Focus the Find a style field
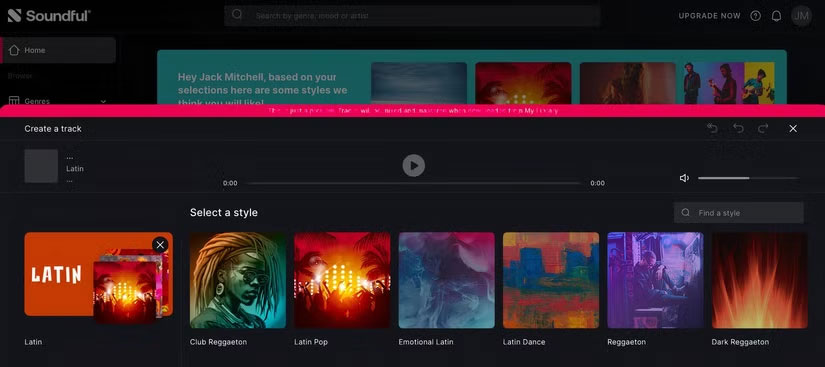The width and height of the screenshot is (825, 367). [739, 212]
